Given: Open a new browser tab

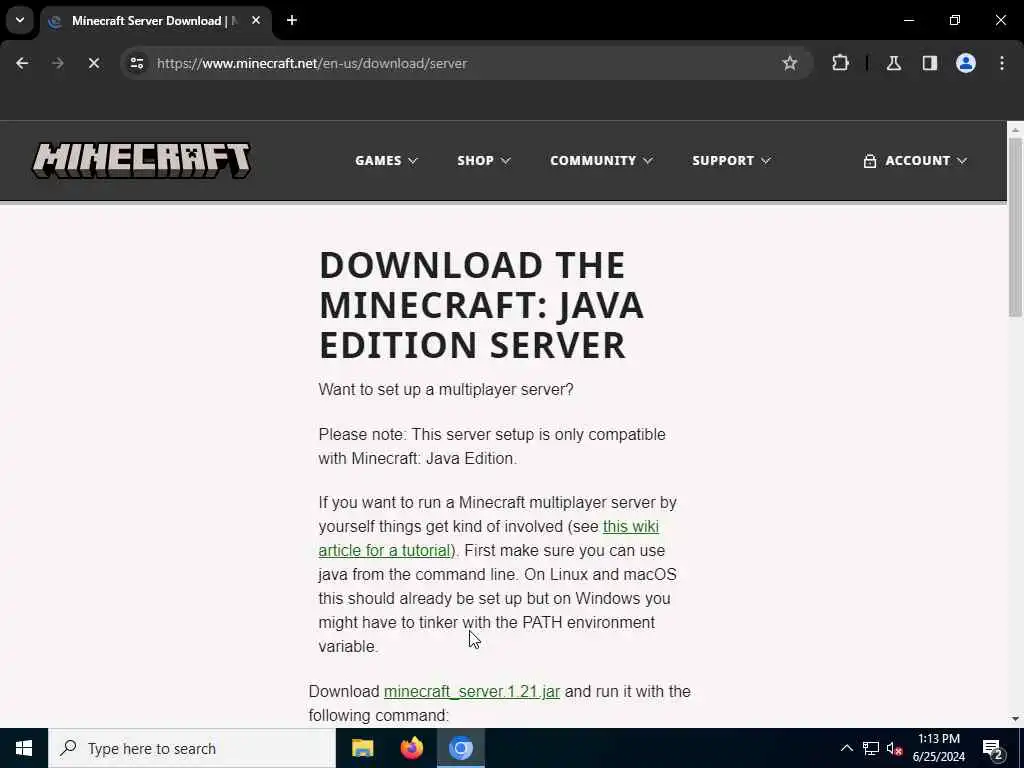Looking at the screenshot, I should pos(292,20).
